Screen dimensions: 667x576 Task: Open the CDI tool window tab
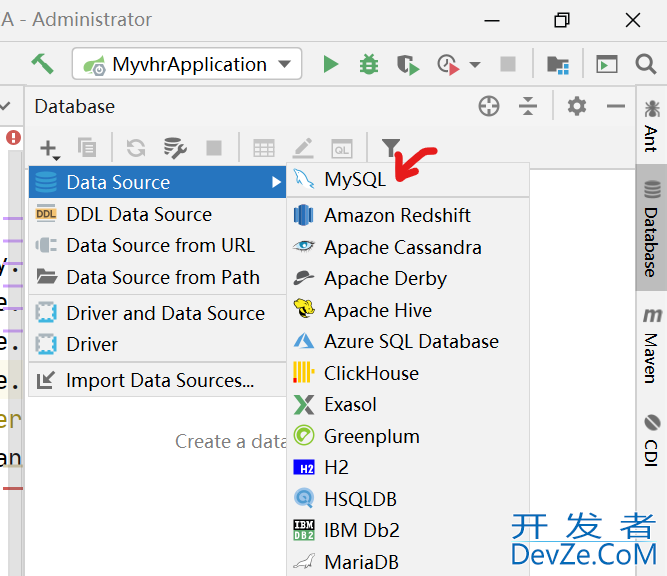point(651,440)
